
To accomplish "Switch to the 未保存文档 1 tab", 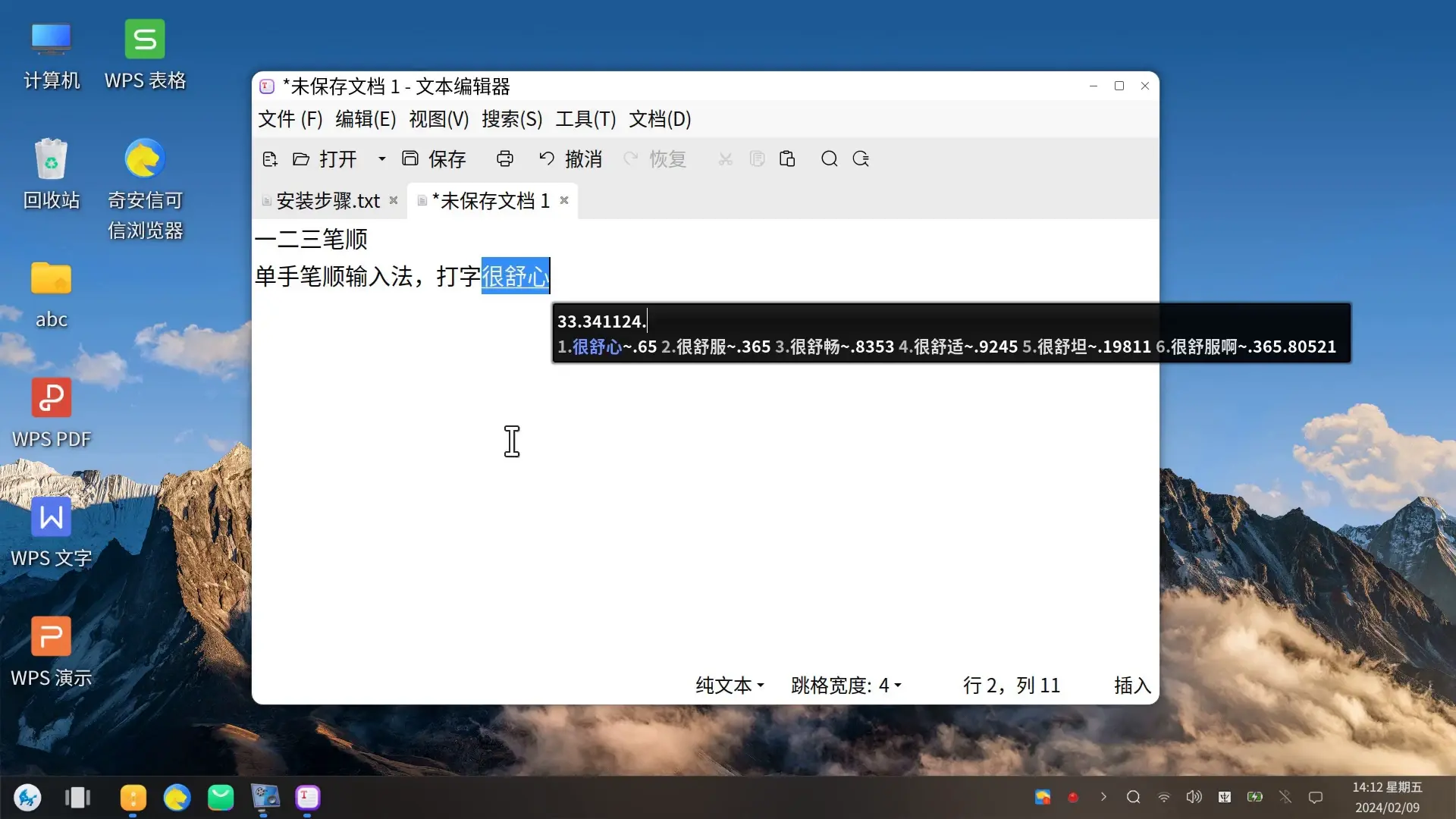I will tap(491, 201).
